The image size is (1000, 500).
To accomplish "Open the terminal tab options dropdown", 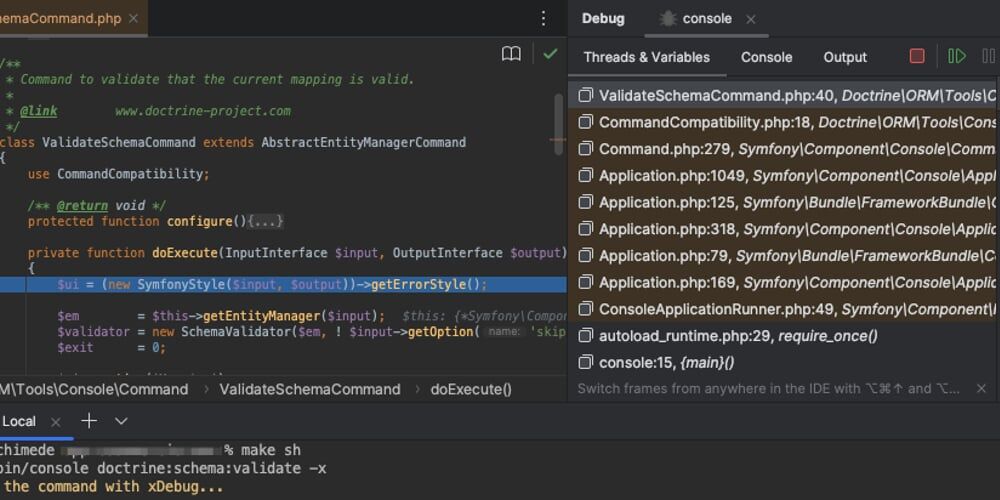I will coord(121,421).
